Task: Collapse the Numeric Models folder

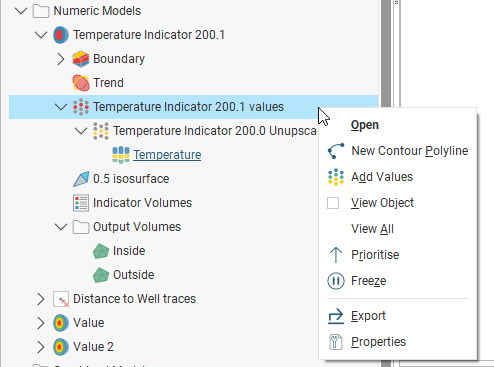Action: [21, 11]
